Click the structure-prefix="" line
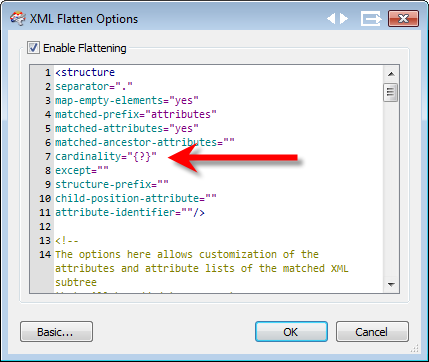Screen dimensions: 429x362 [x=112, y=184]
